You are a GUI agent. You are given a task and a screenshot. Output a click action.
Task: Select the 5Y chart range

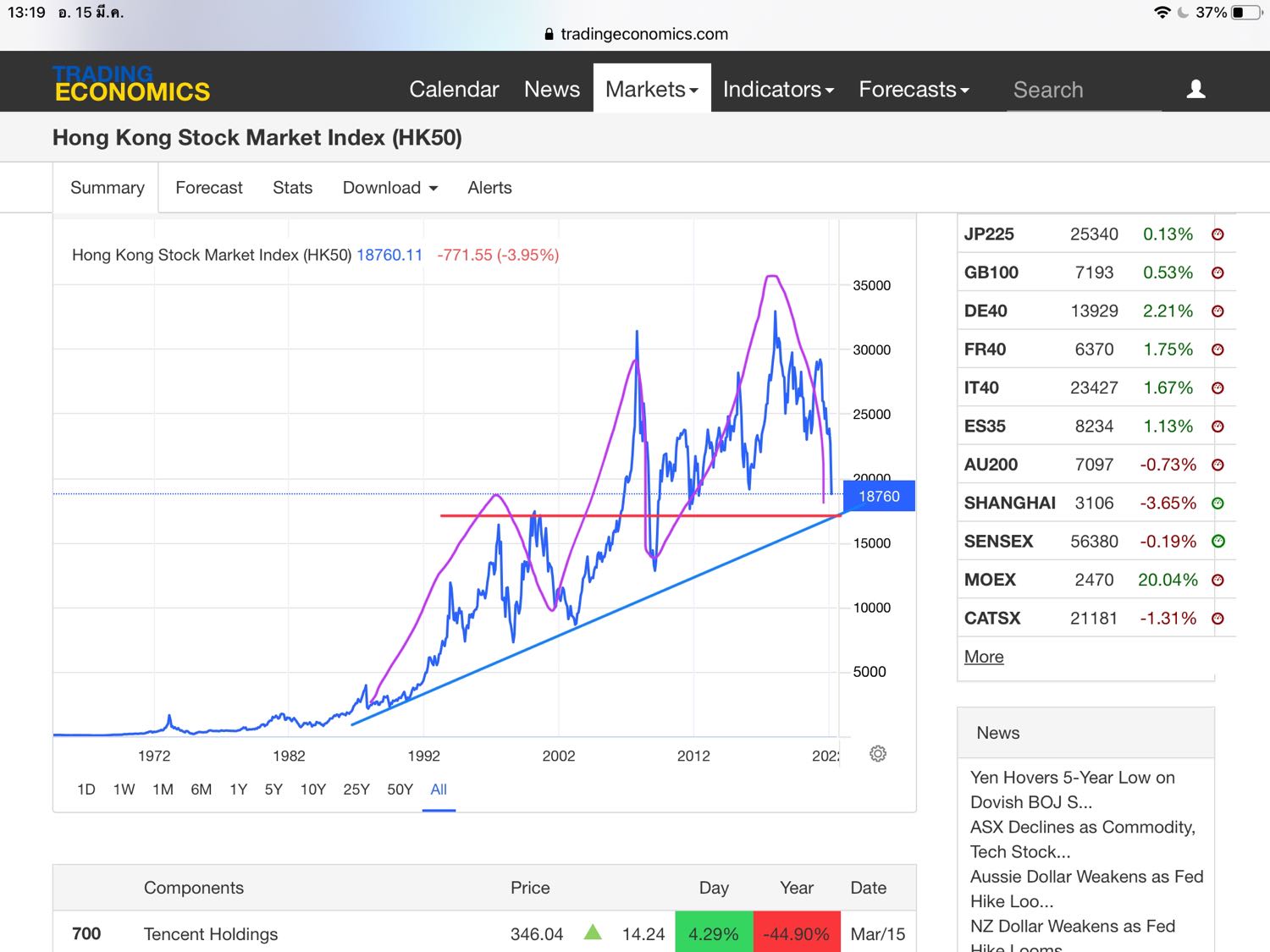pos(273,790)
